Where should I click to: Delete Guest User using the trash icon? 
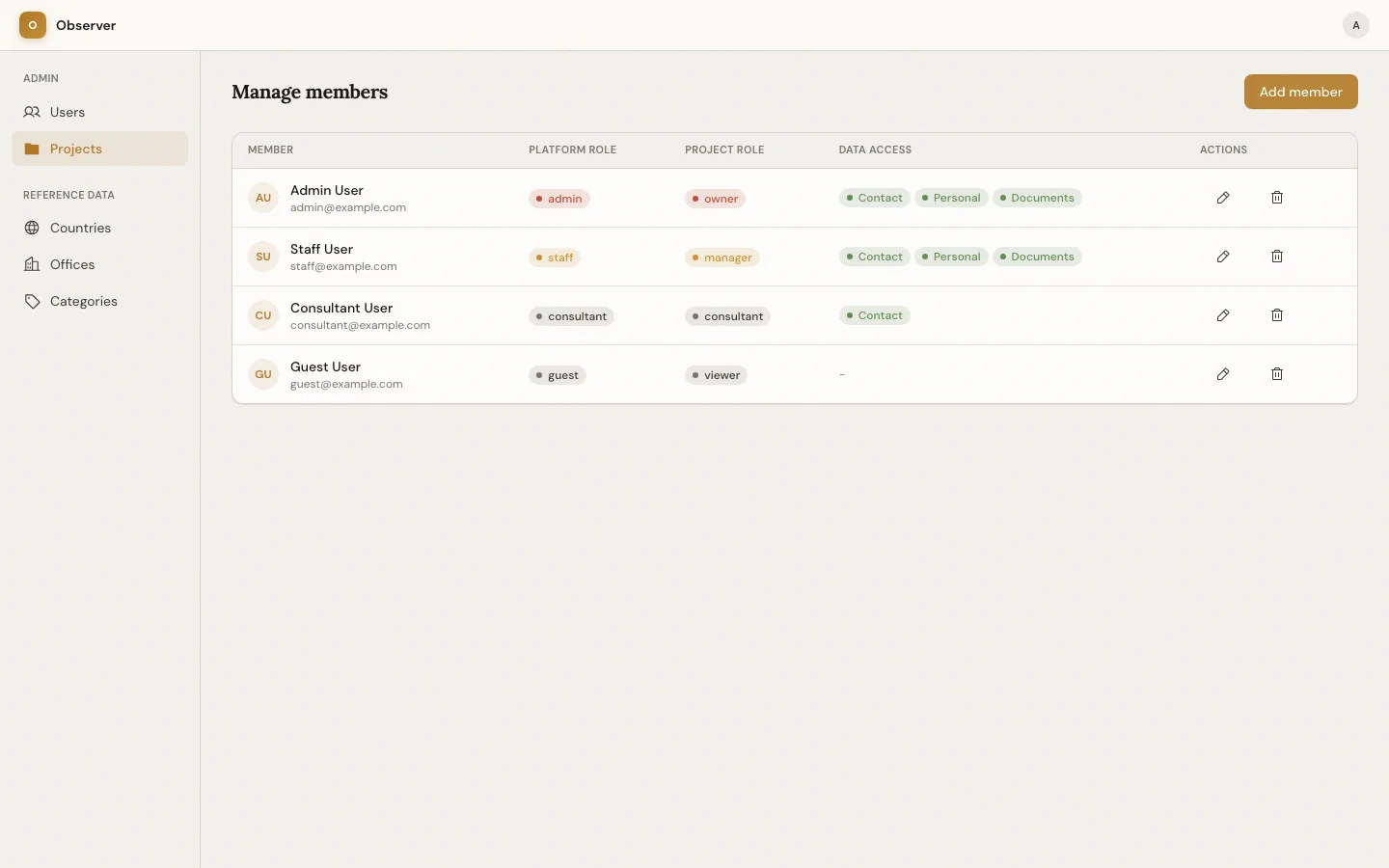tap(1276, 374)
